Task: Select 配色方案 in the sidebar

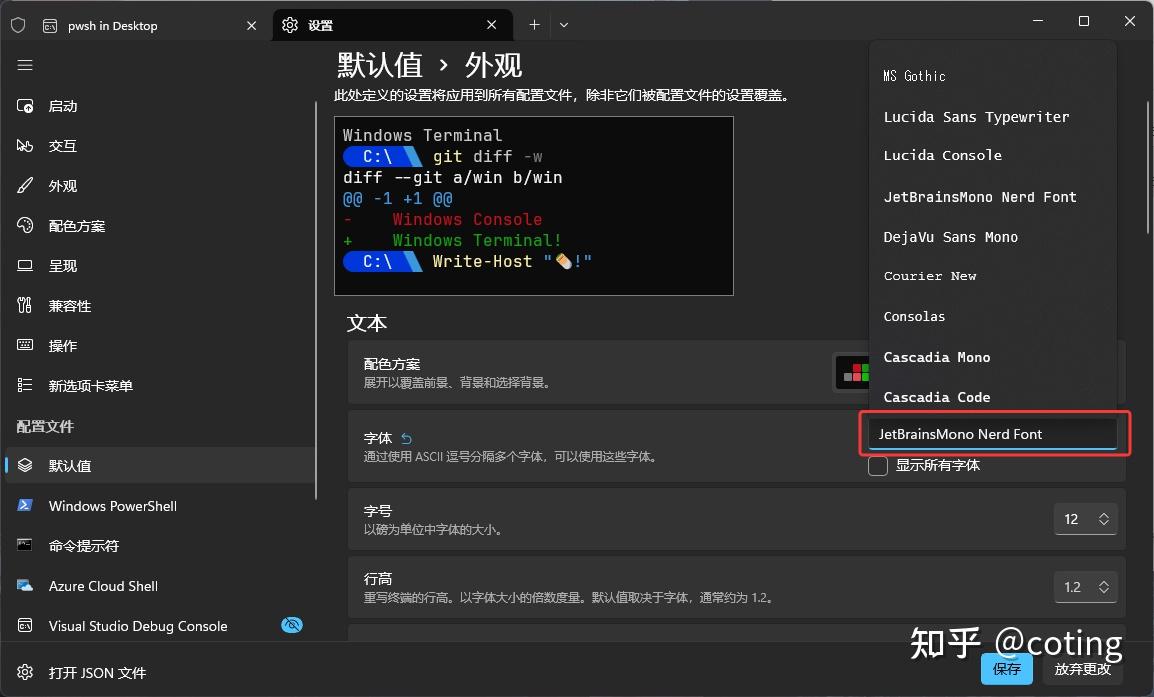Action: pos(159,225)
